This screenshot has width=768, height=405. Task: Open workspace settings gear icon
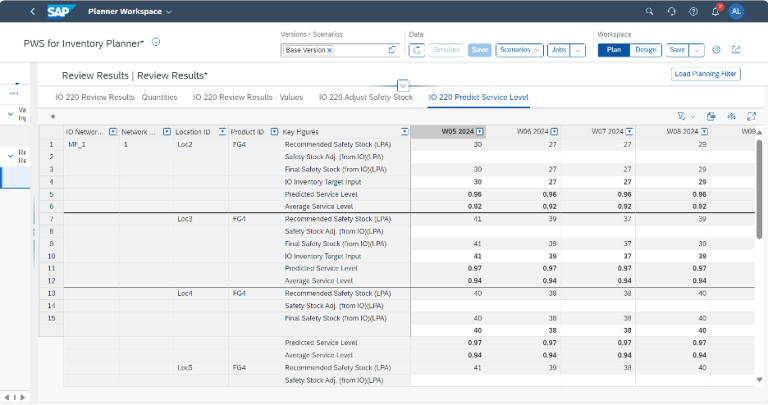tap(716, 49)
